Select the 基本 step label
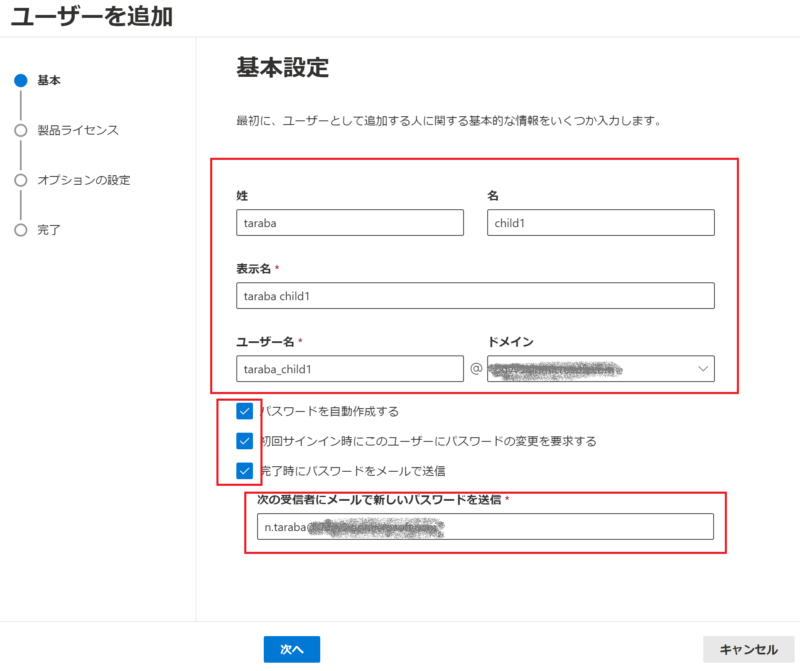Viewport: 800px width, 671px height. pyautogui.click(x=49, y=80)
